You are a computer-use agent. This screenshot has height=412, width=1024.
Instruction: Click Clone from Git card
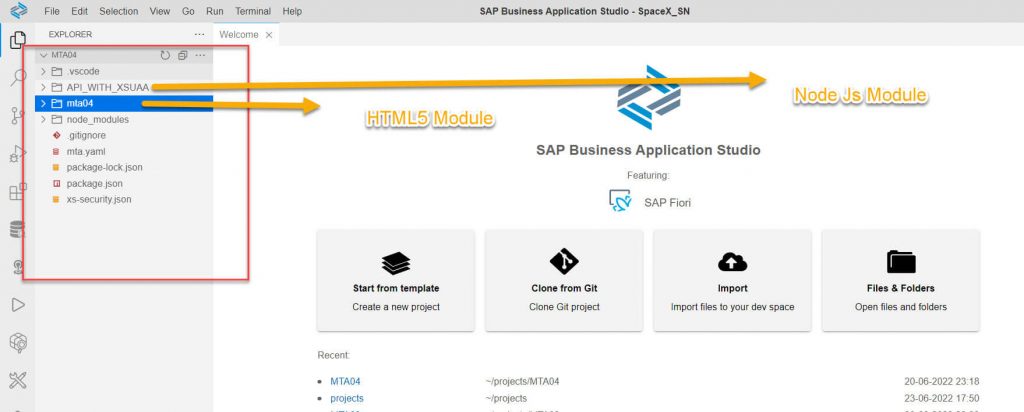tap(564, 280)
